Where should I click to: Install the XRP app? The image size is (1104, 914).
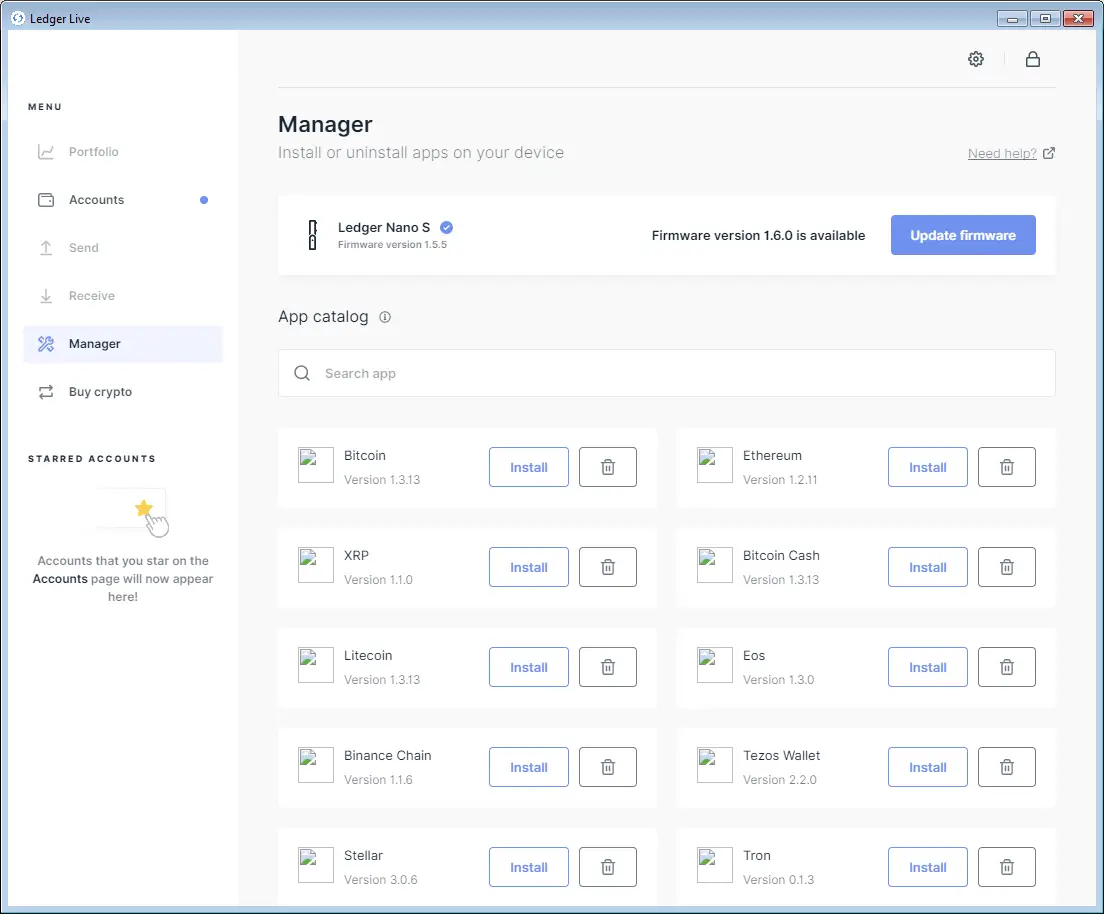(529, 567)
